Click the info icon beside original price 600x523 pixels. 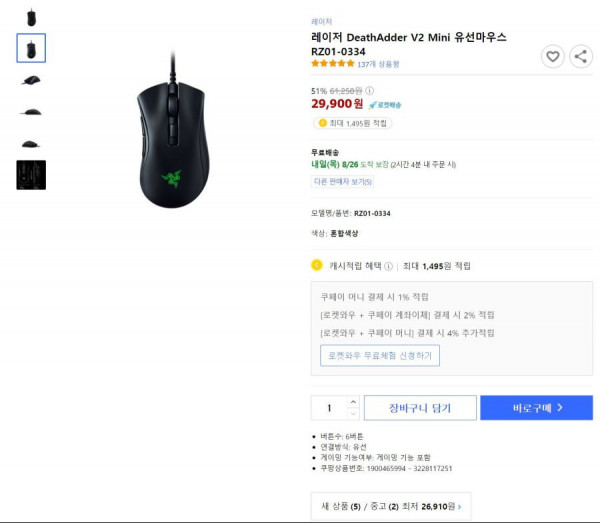click(369, 91)
